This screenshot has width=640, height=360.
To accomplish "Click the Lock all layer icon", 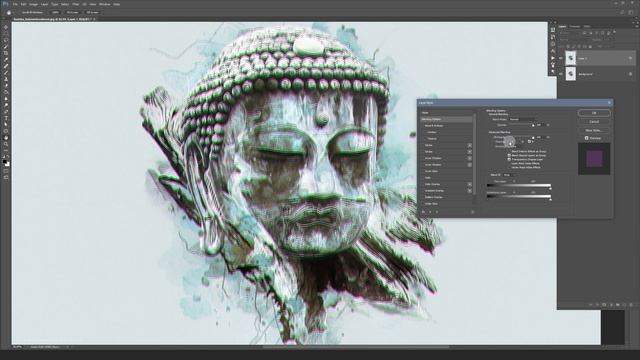I will tap(590, 47).
